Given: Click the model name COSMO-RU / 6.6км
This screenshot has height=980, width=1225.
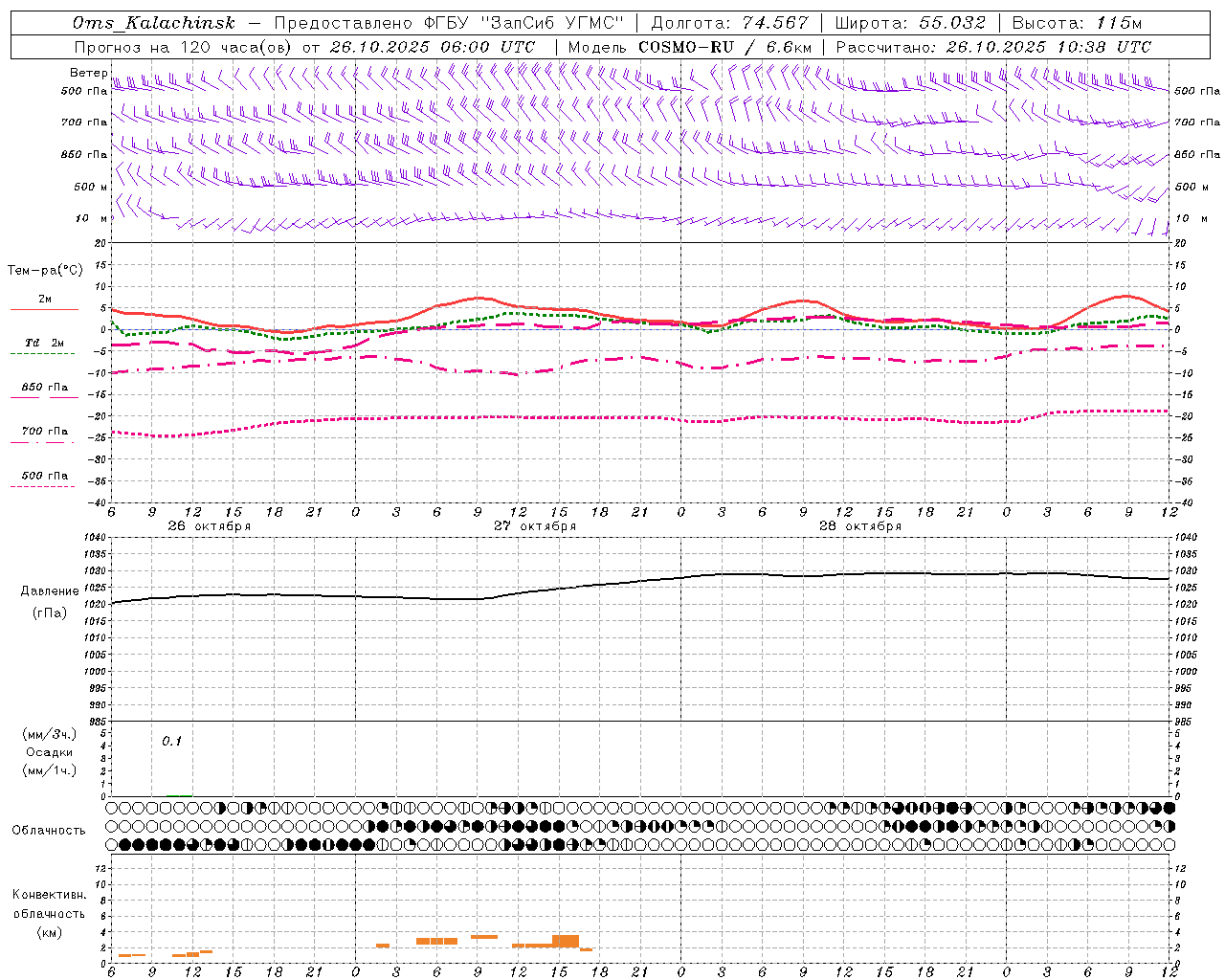Looking at the screenshot, I should click(x=724, y=47).
